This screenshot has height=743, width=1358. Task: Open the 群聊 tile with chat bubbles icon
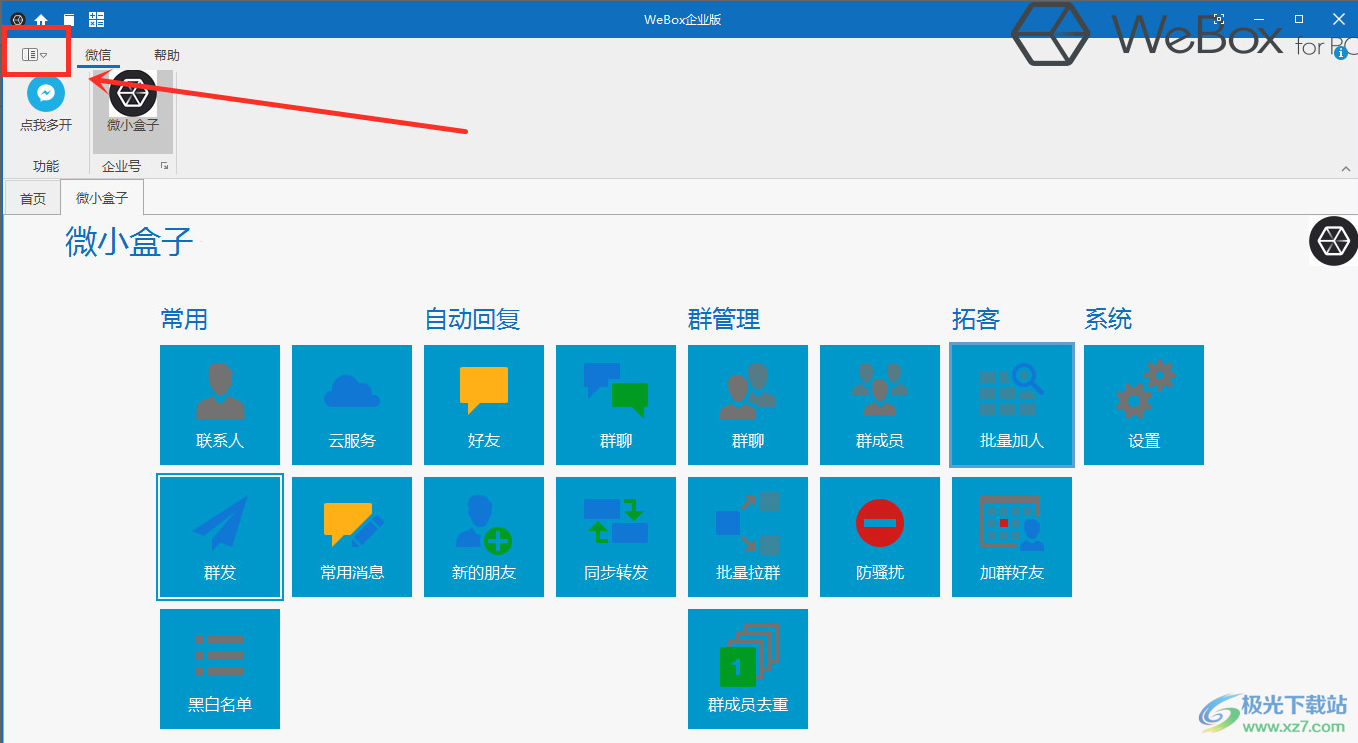616,405
